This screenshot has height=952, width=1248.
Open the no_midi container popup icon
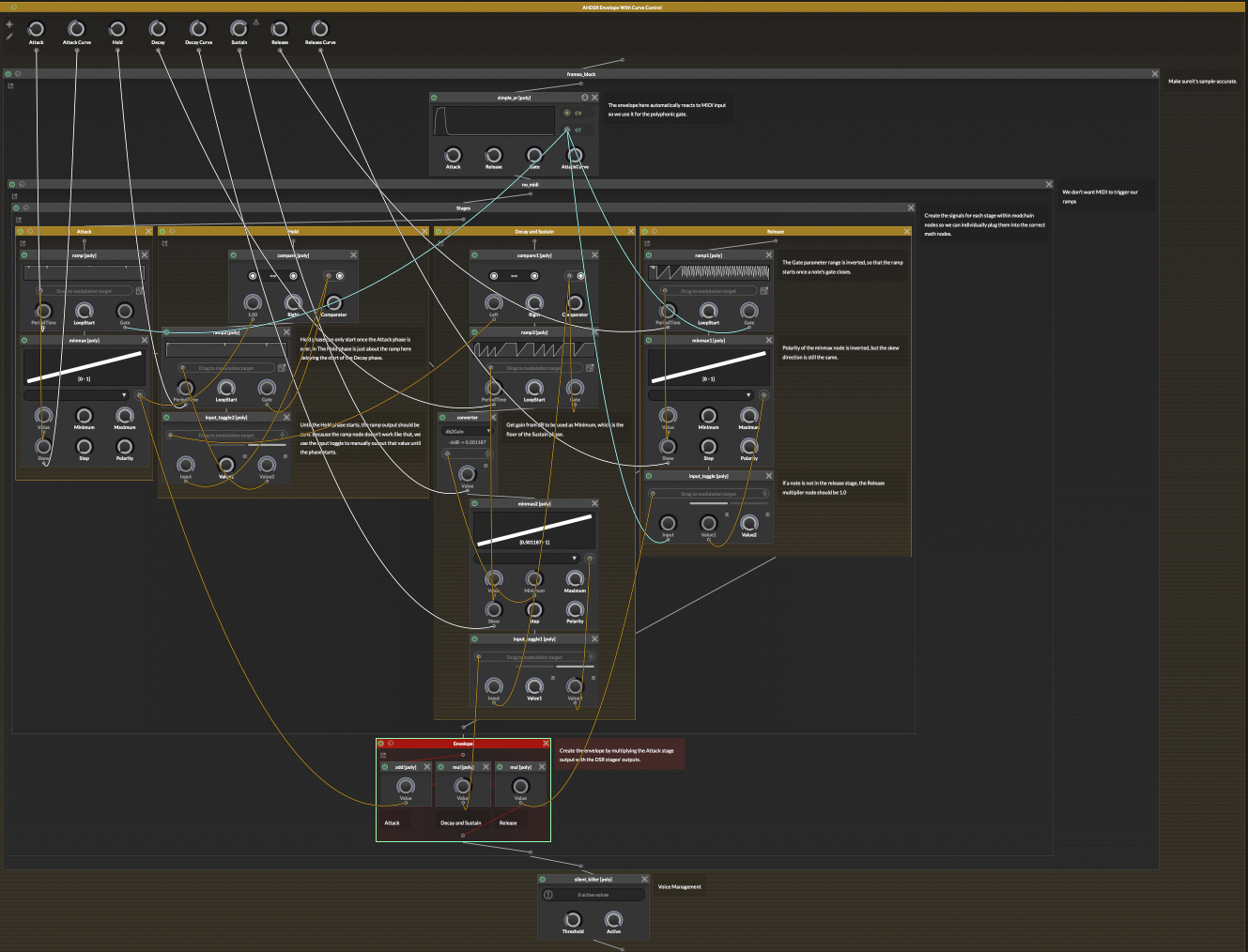(14, 196)
